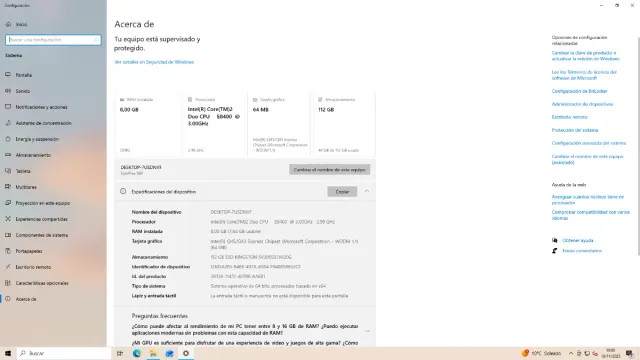Open Términos de licencia de Microsoft link
Image resolution: width=640 pixels, height=360 pixels.
click(x=584, y=75)
